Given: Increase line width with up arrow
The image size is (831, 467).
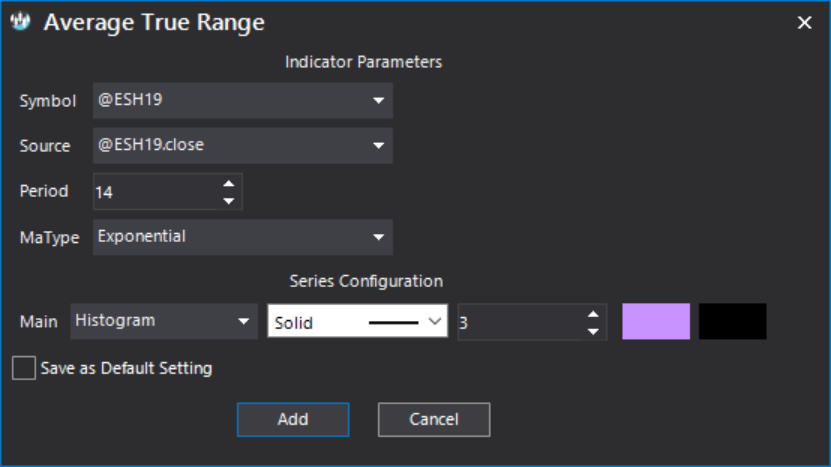Looking at the screenshot, I should point(593,314).
